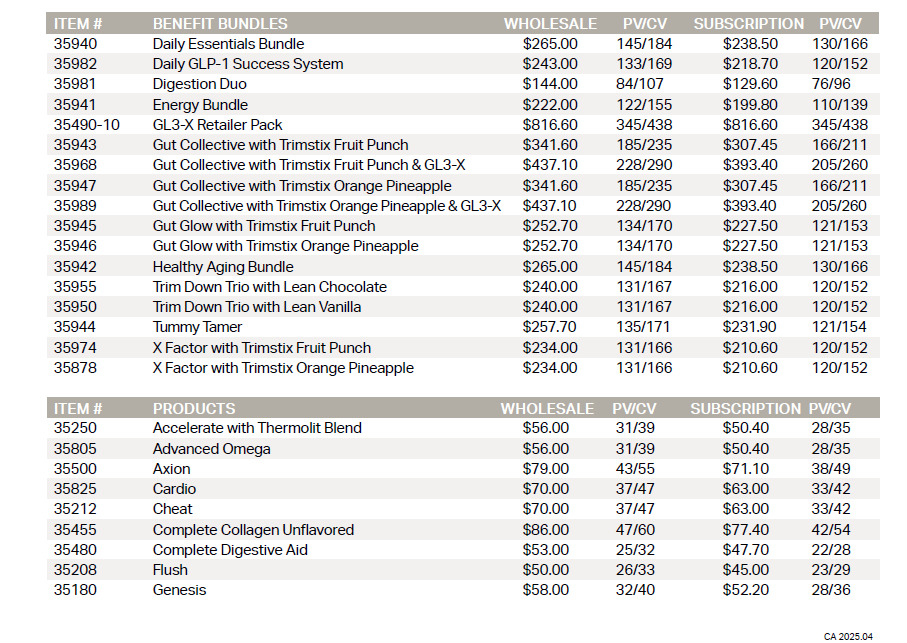Viewport: 907px width, 643px height.
Task: Click Gut Glow with Trimstix Fruit Punch
Action: [264, 226]
